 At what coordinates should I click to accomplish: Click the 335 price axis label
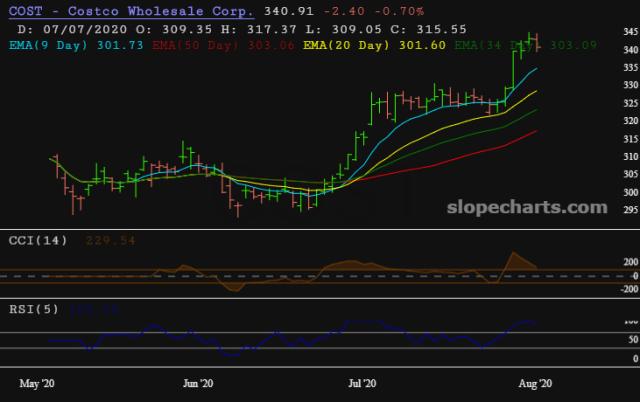tap(631, 68)
